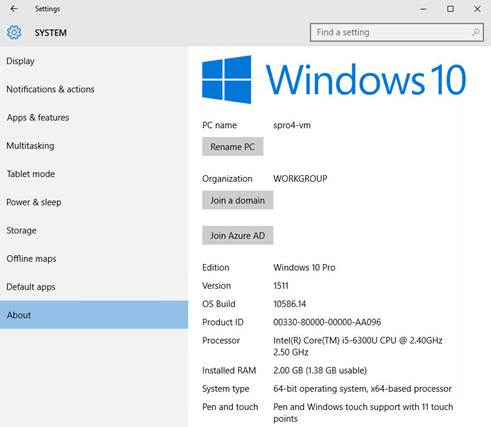Click the Product ID label
The height and width of the screenshot is (427, 491).
pyautogui.click(x=223, y=322)
